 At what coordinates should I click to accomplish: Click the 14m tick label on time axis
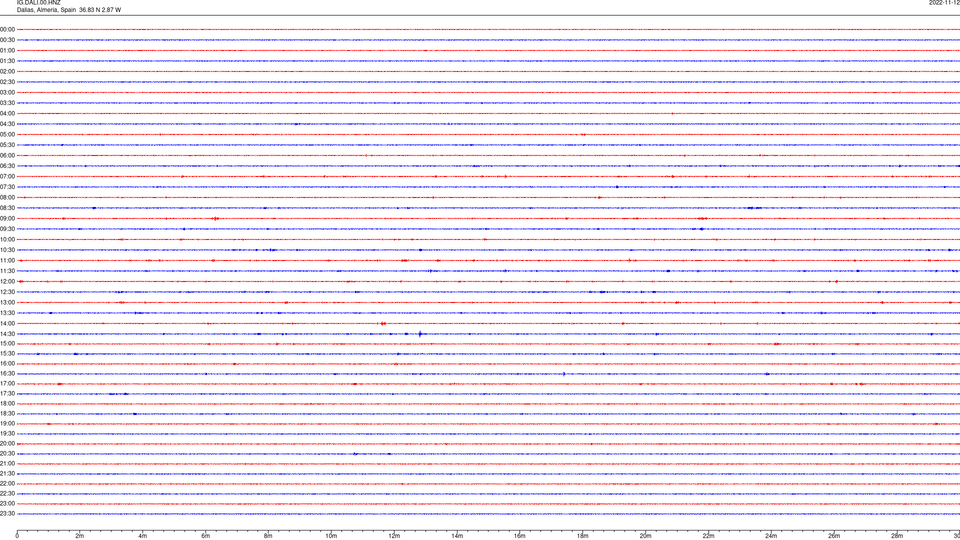457,536
